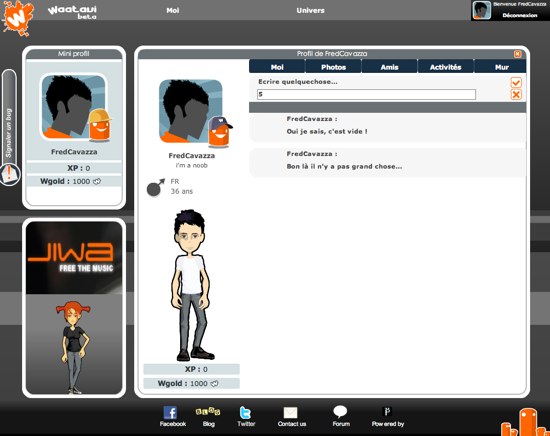
Task: Open the Powered by icon
Action: (x=387, y=411)
